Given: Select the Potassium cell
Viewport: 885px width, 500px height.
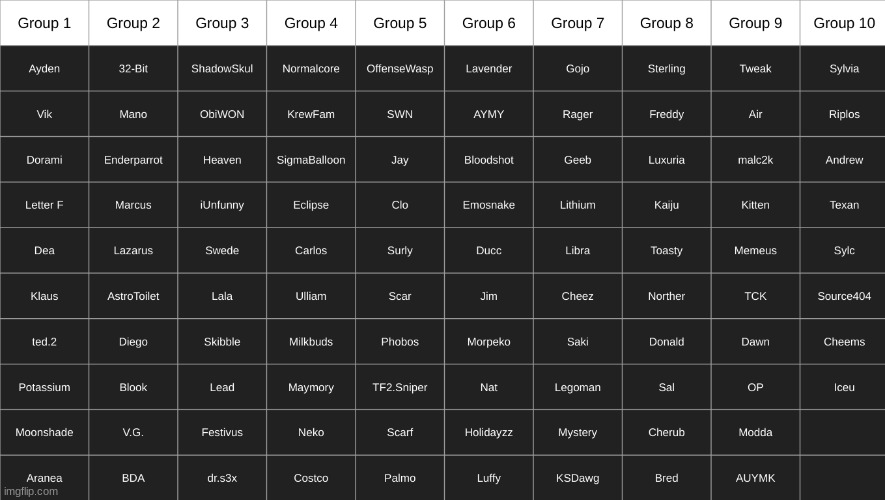Looking at the screenshot, I should [x=44, y=387].
